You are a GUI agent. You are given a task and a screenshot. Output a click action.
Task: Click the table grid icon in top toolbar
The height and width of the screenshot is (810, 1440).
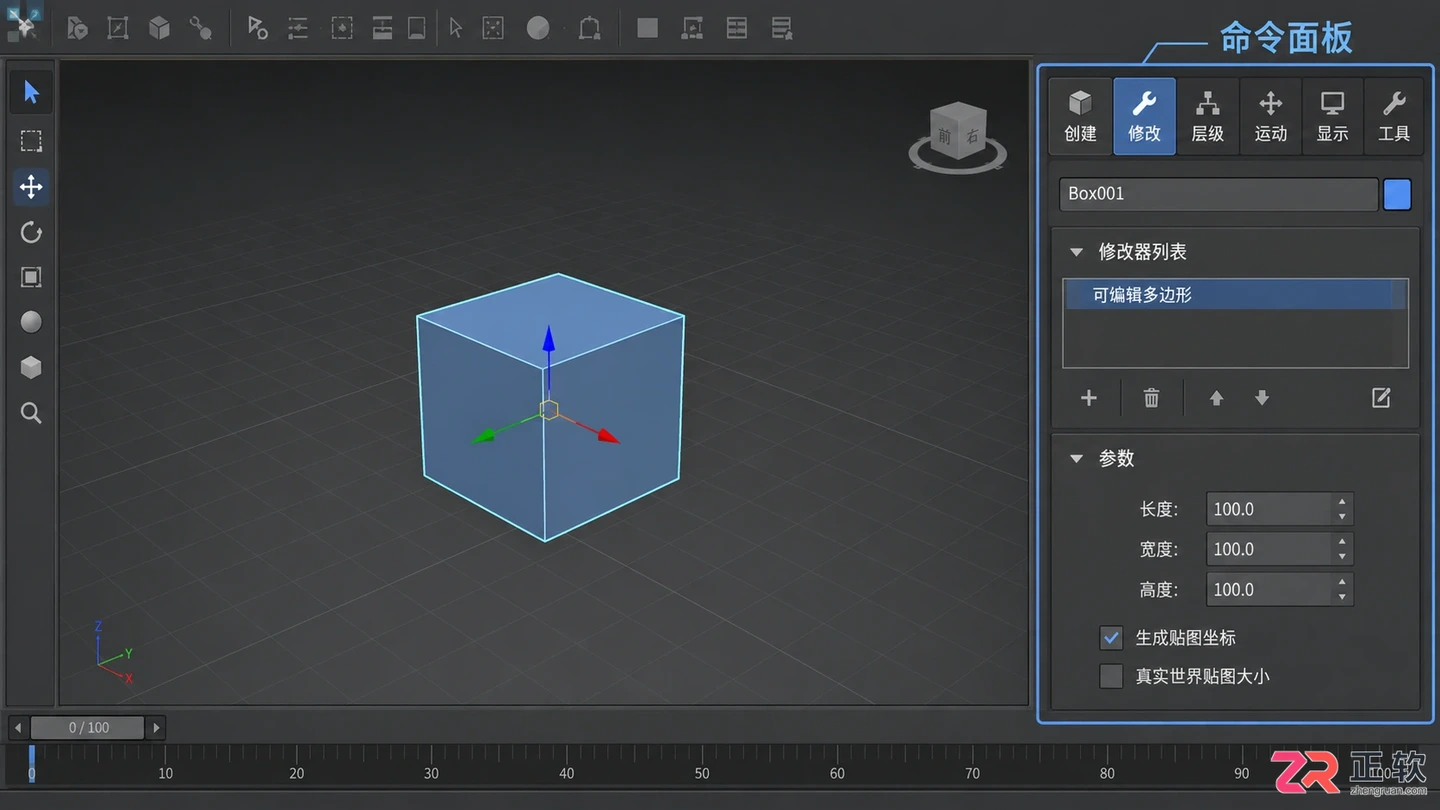[737, 28]
